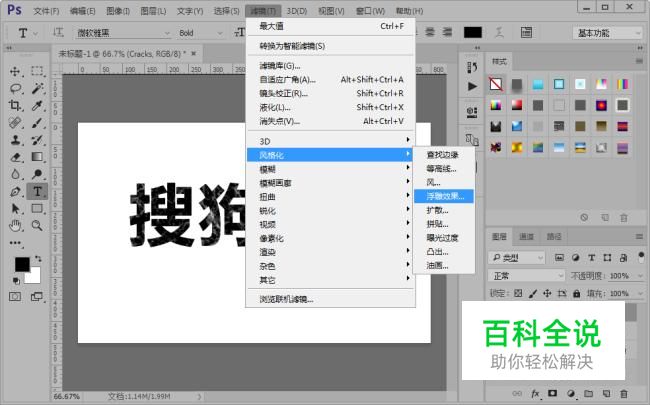650x405 pixels.
Task: Create new fill or adjustment layer
Action: point(571,393)
